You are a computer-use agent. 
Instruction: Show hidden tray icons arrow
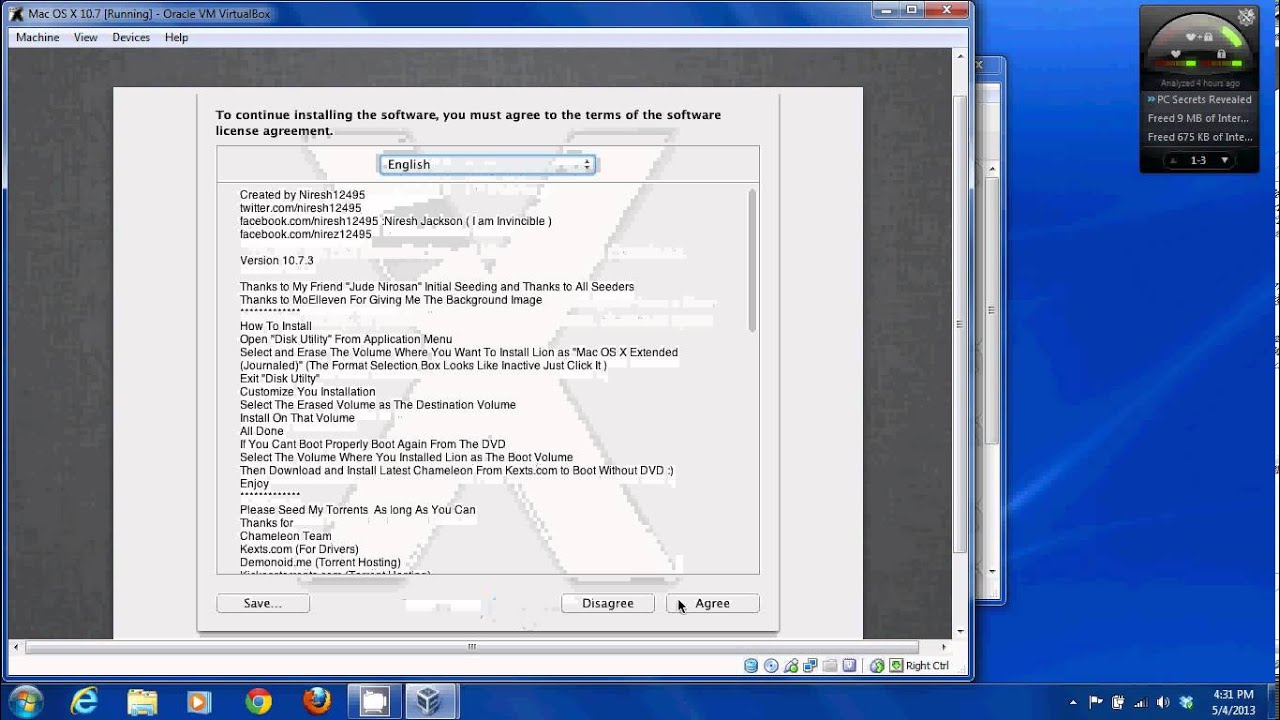coord(1073,702)
